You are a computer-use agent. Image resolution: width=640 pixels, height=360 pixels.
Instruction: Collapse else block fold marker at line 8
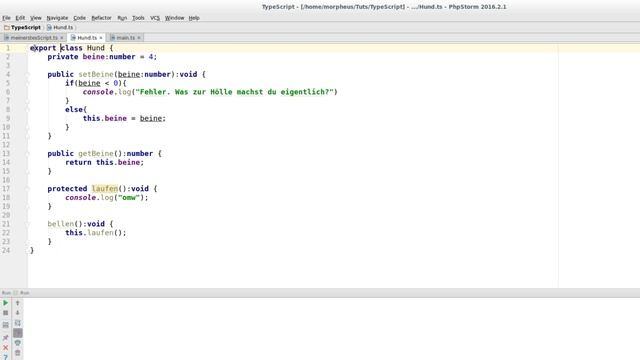coord(29,109)
